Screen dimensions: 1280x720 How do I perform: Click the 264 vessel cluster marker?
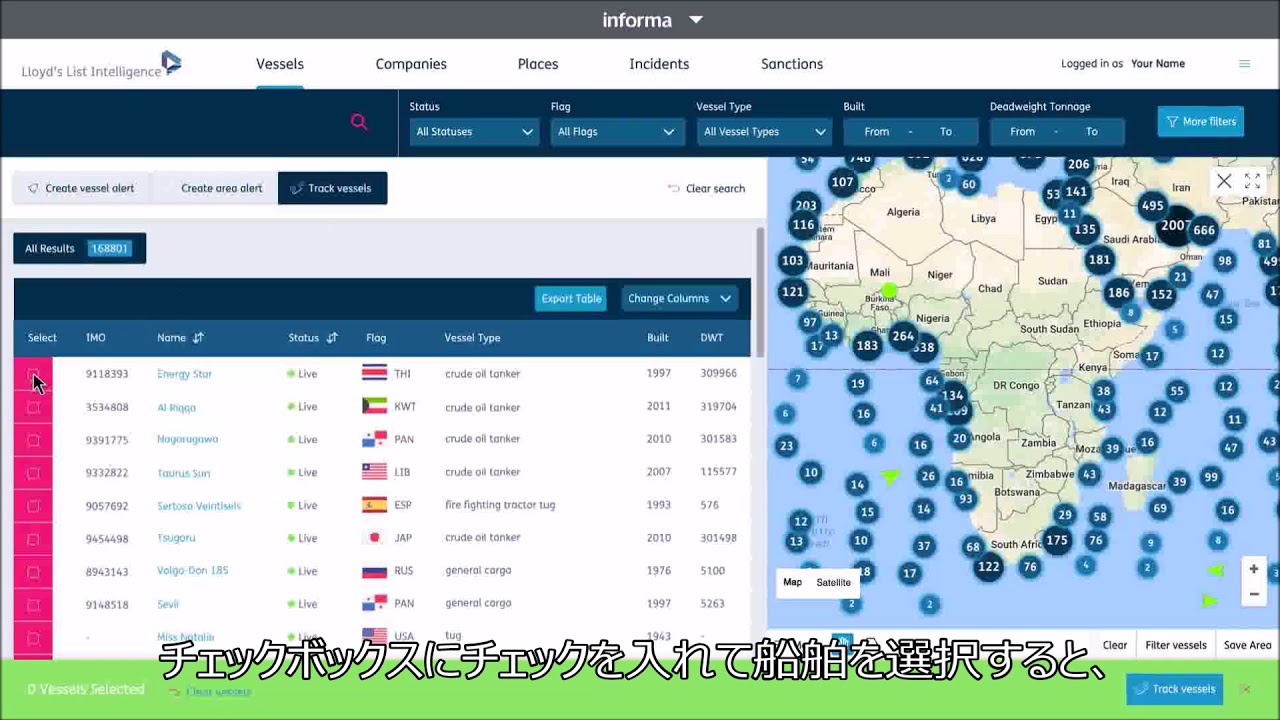coord(903,336)
